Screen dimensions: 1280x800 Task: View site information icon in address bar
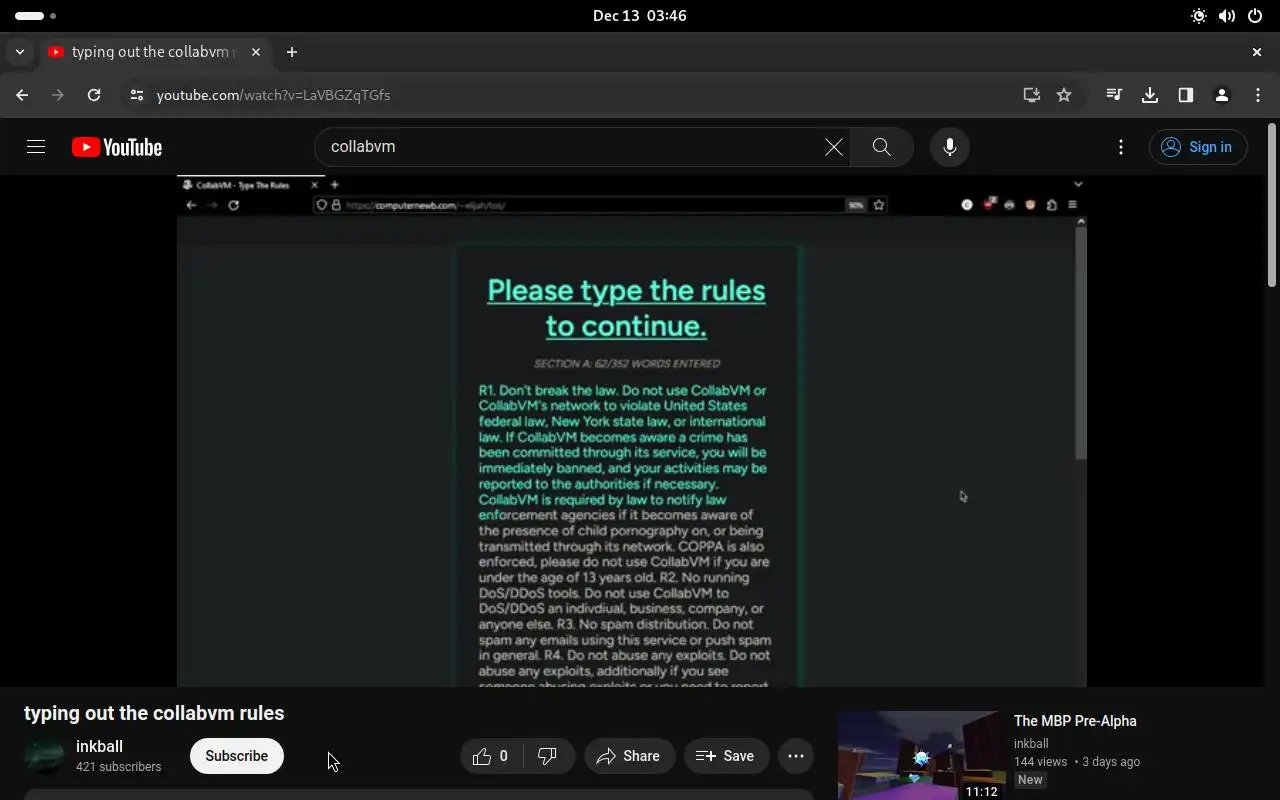click(138, 95)
